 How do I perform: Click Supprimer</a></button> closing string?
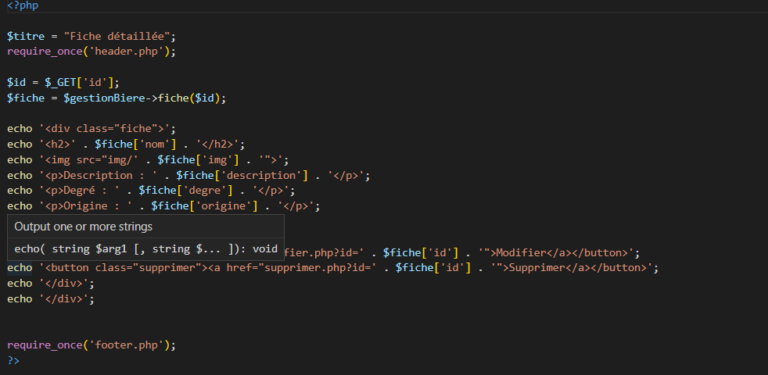(x=578, y=268)
